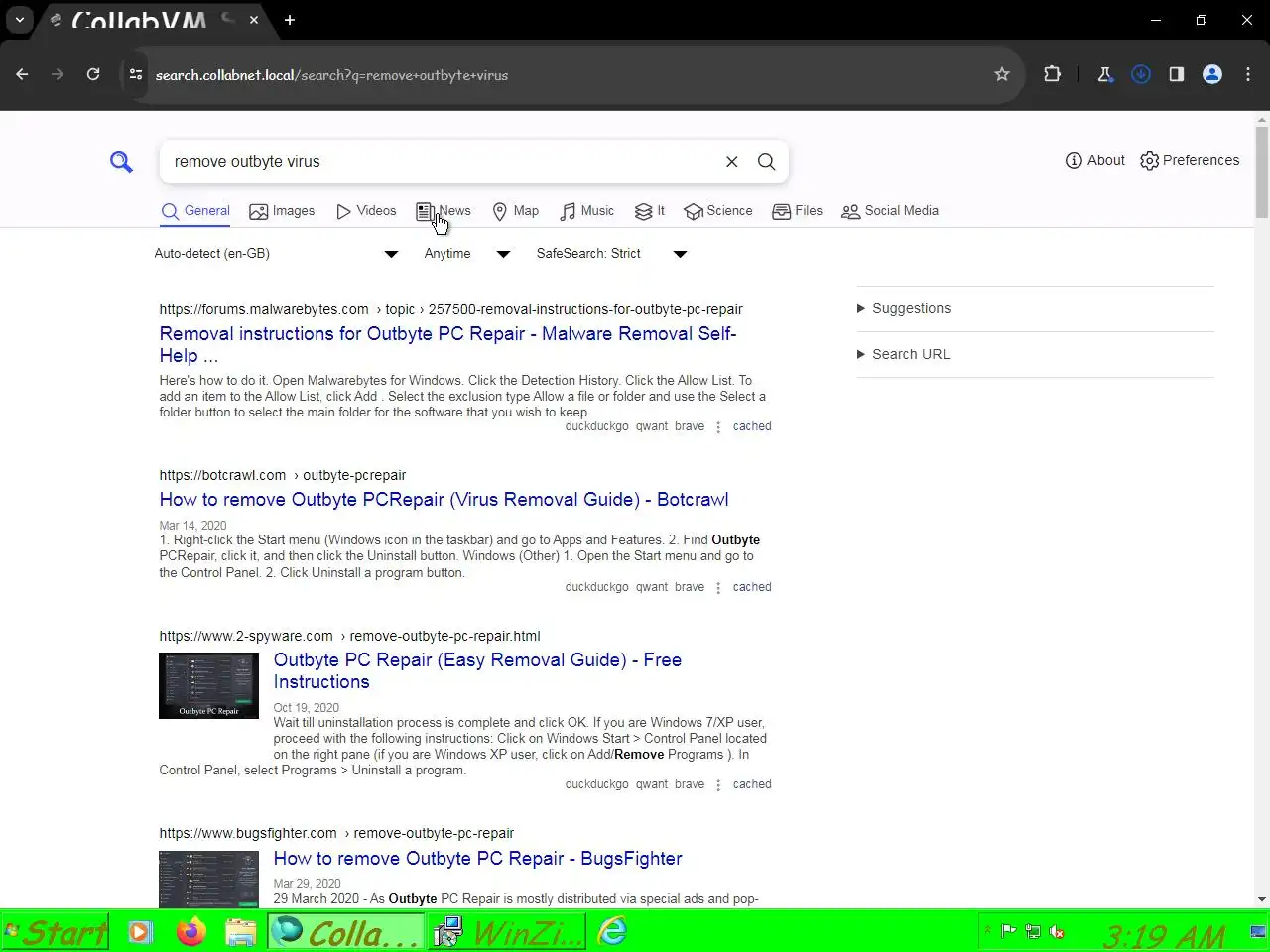Open Outbyte PC Repair Easy Removal Guide
Image resolution: width=1270 pixels, height=952 pixels.
point(477,670)
